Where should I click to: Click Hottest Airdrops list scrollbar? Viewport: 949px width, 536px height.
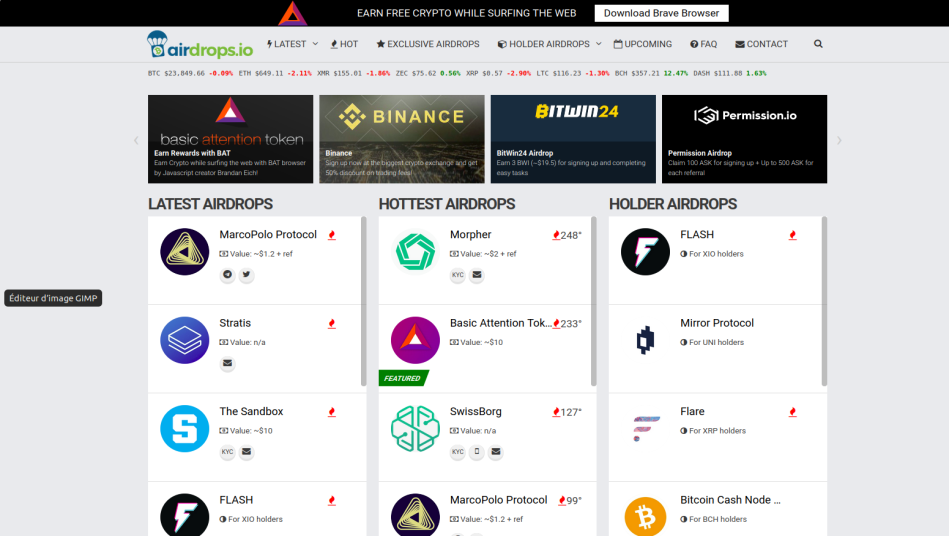coord(594,301)
